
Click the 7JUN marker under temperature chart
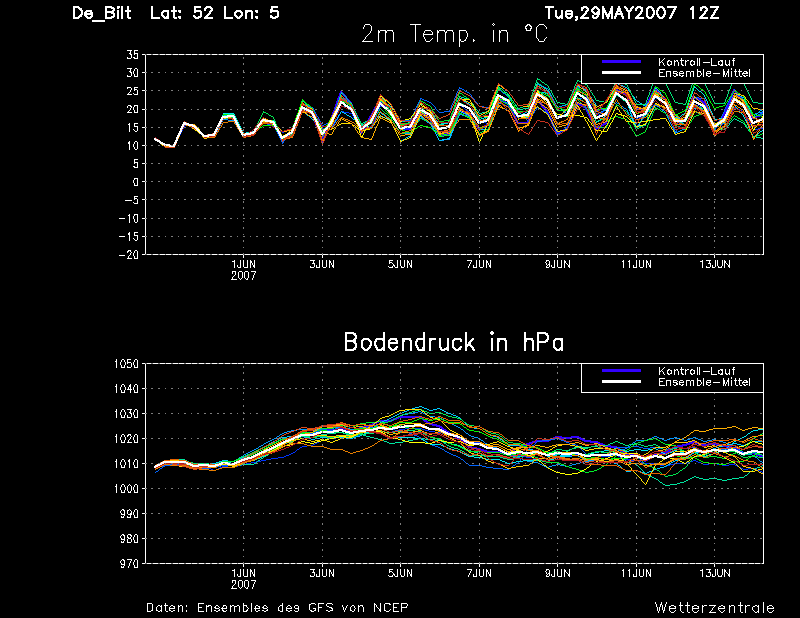tap(479, 264)
